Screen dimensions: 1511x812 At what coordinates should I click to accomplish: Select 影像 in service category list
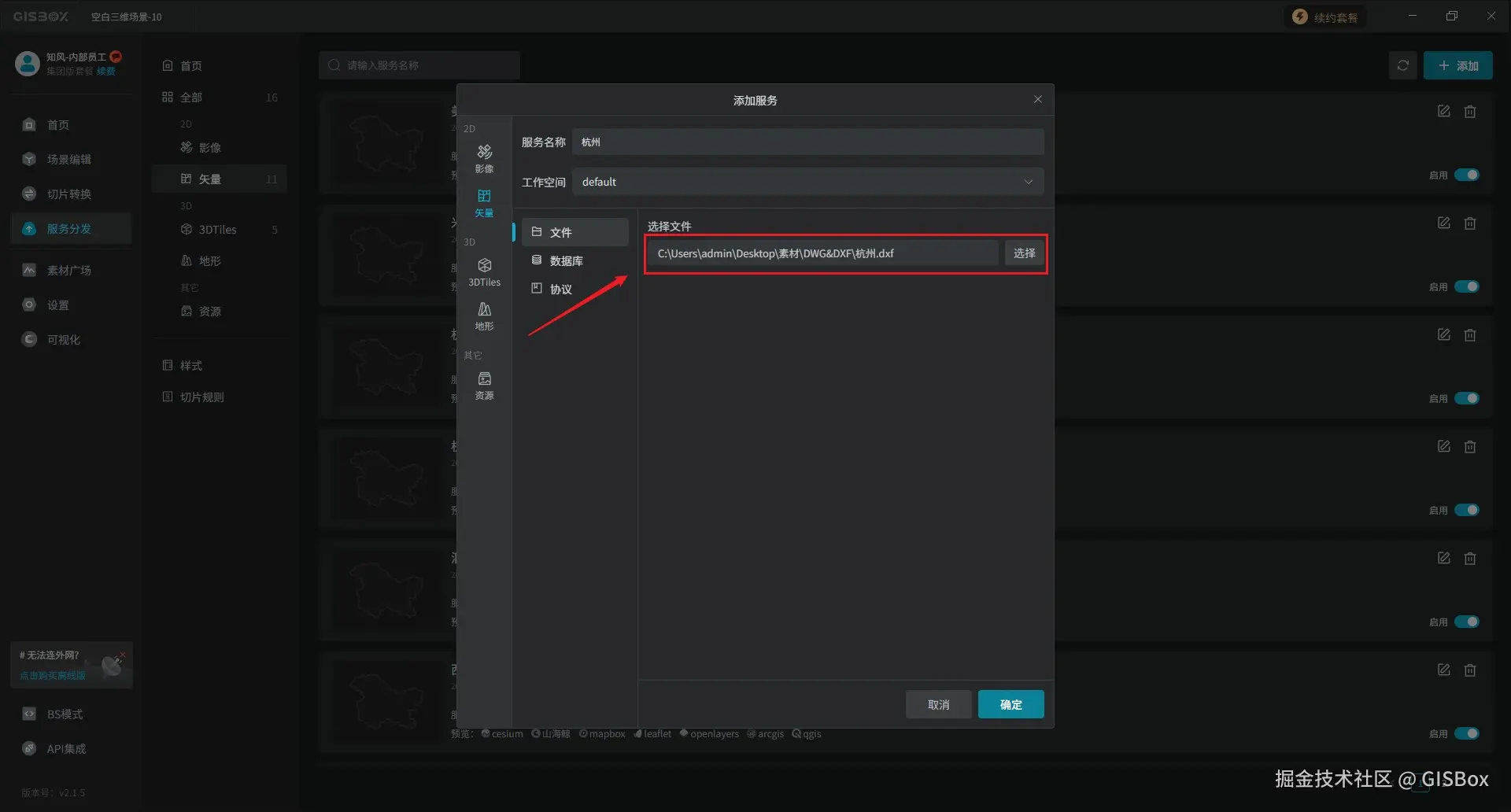[220, 148]
